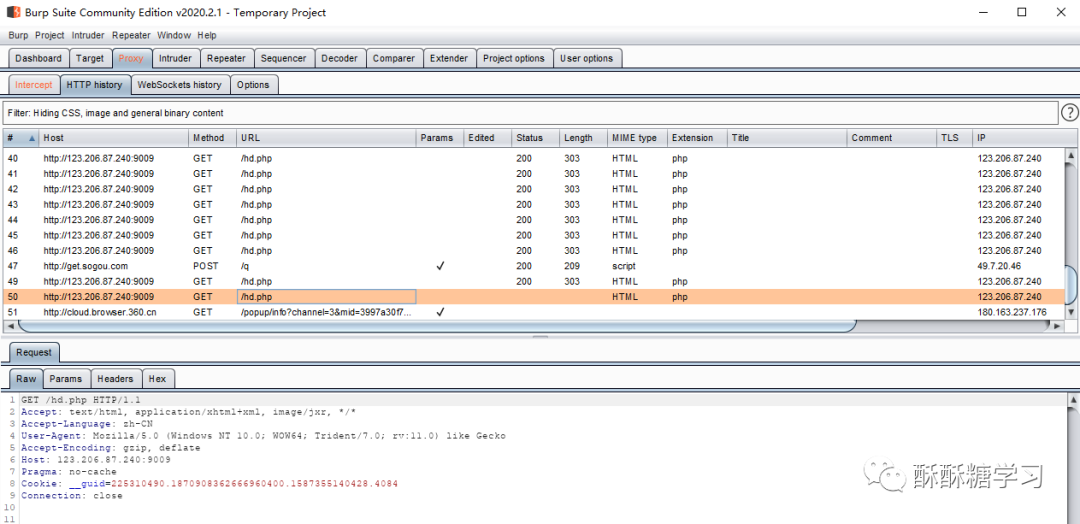Image resolution: width=1080 pixels, height=524 pixels.
Task: Sort by the URL column header
Action: pyautogui.click(x=326, y=138)
